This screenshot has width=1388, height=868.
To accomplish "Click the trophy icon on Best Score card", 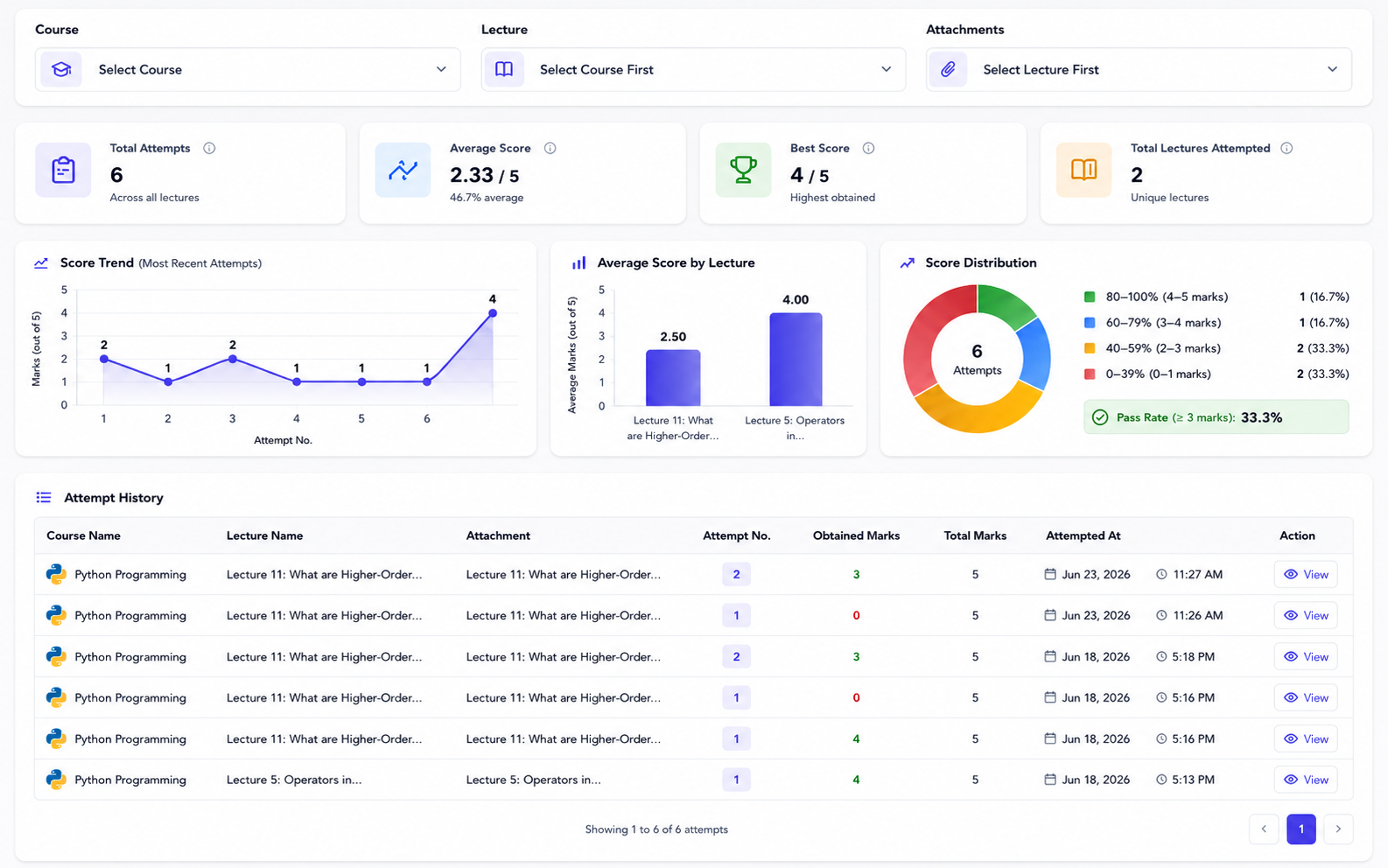I will tap(743, 170).
